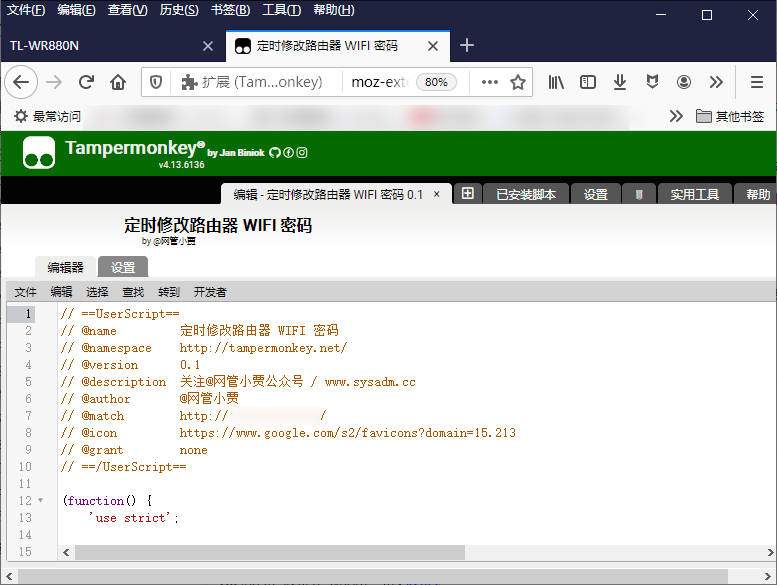Open Firefox 历史(S) menu
This screenshot has height=585, width=777.
pyautogui.click(x=179, y=9)
